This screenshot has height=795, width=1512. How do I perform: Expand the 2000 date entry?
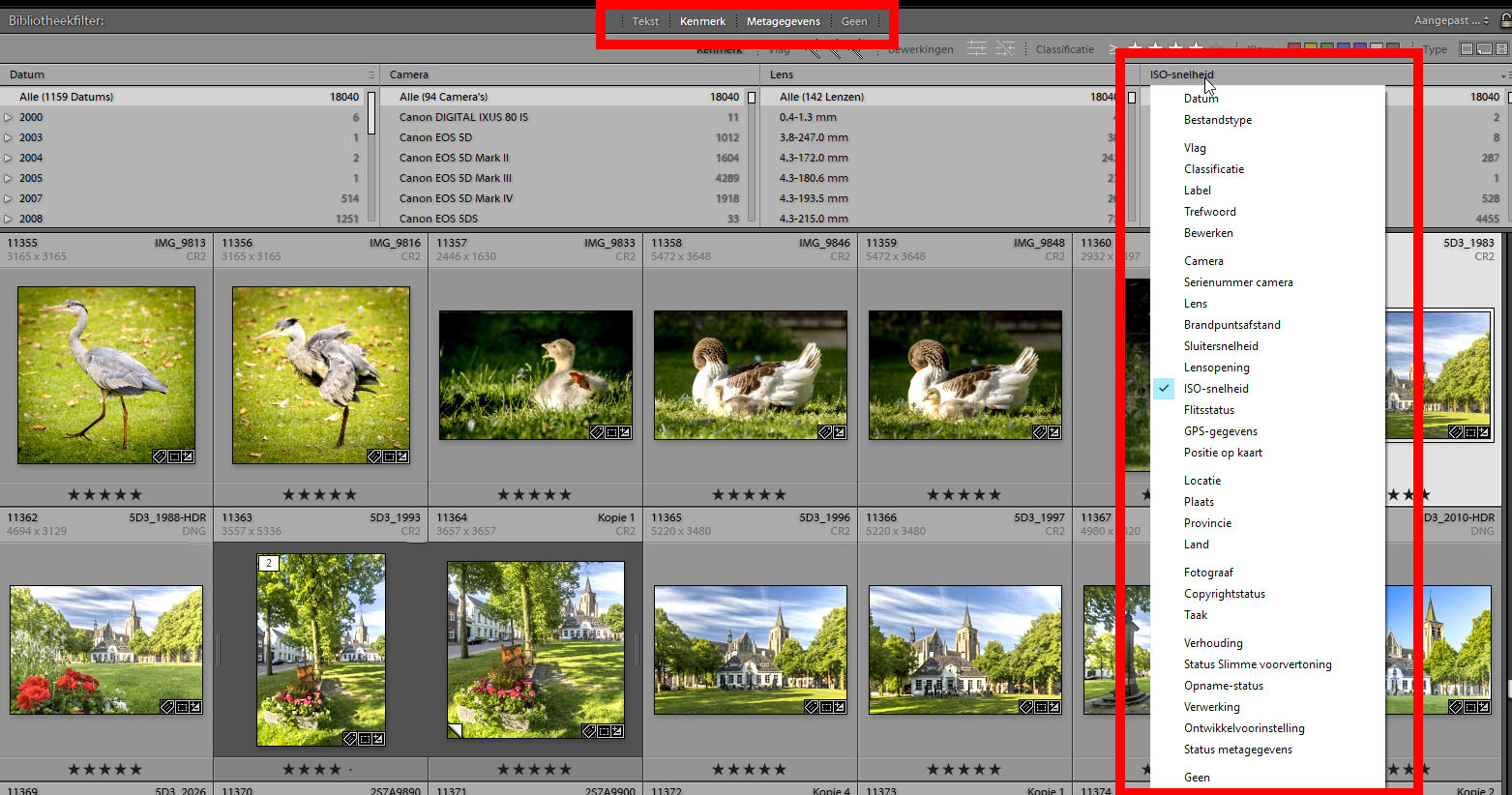coord(9,117)
